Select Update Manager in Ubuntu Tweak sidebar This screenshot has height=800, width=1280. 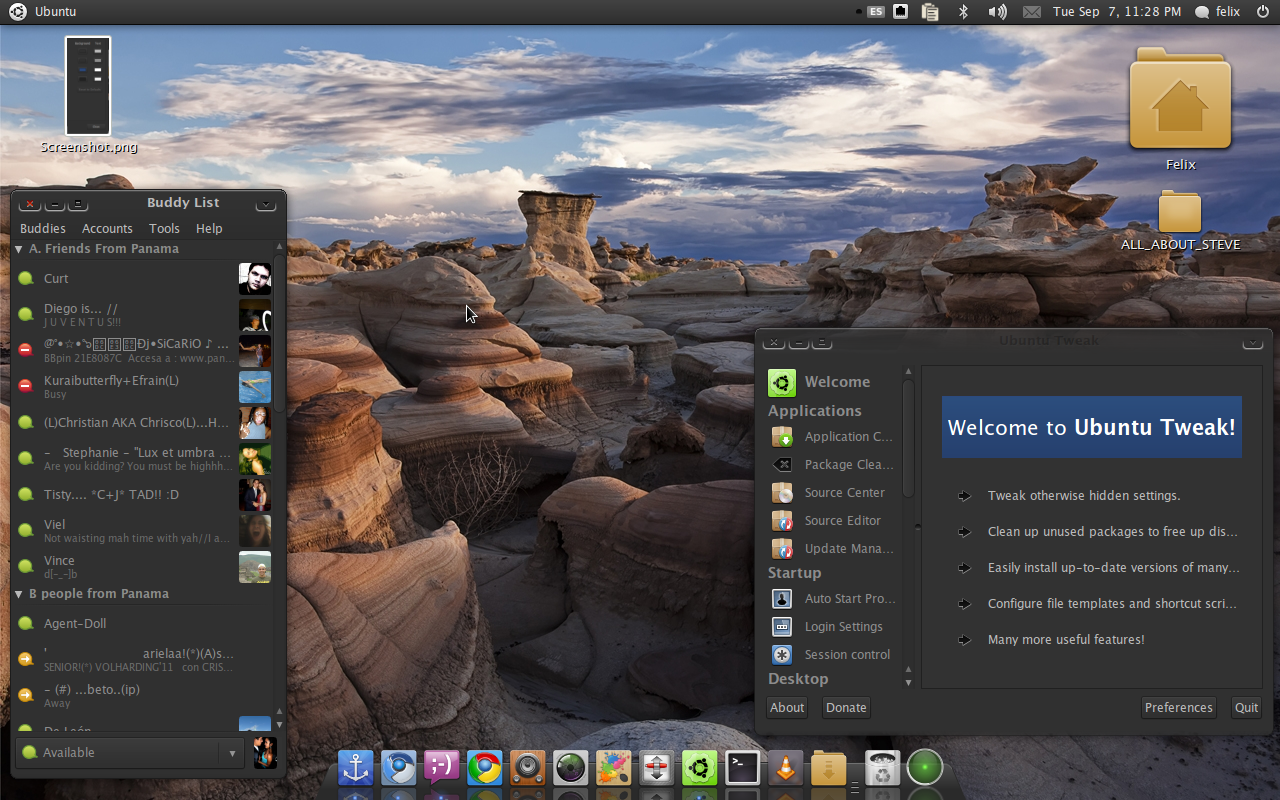click(x=833, y=549)
